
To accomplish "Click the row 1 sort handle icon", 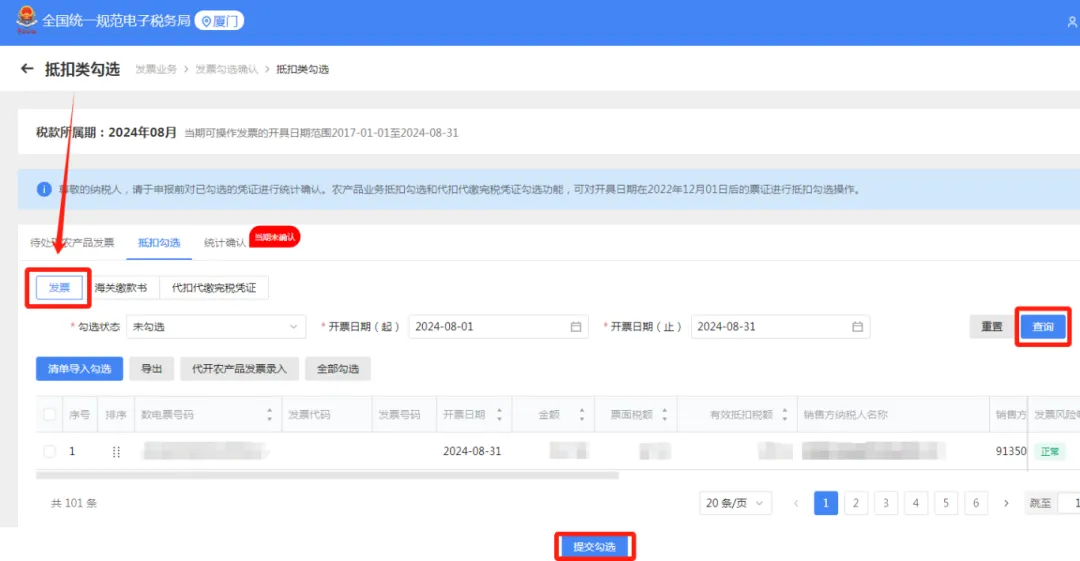I will pos(116,451).
